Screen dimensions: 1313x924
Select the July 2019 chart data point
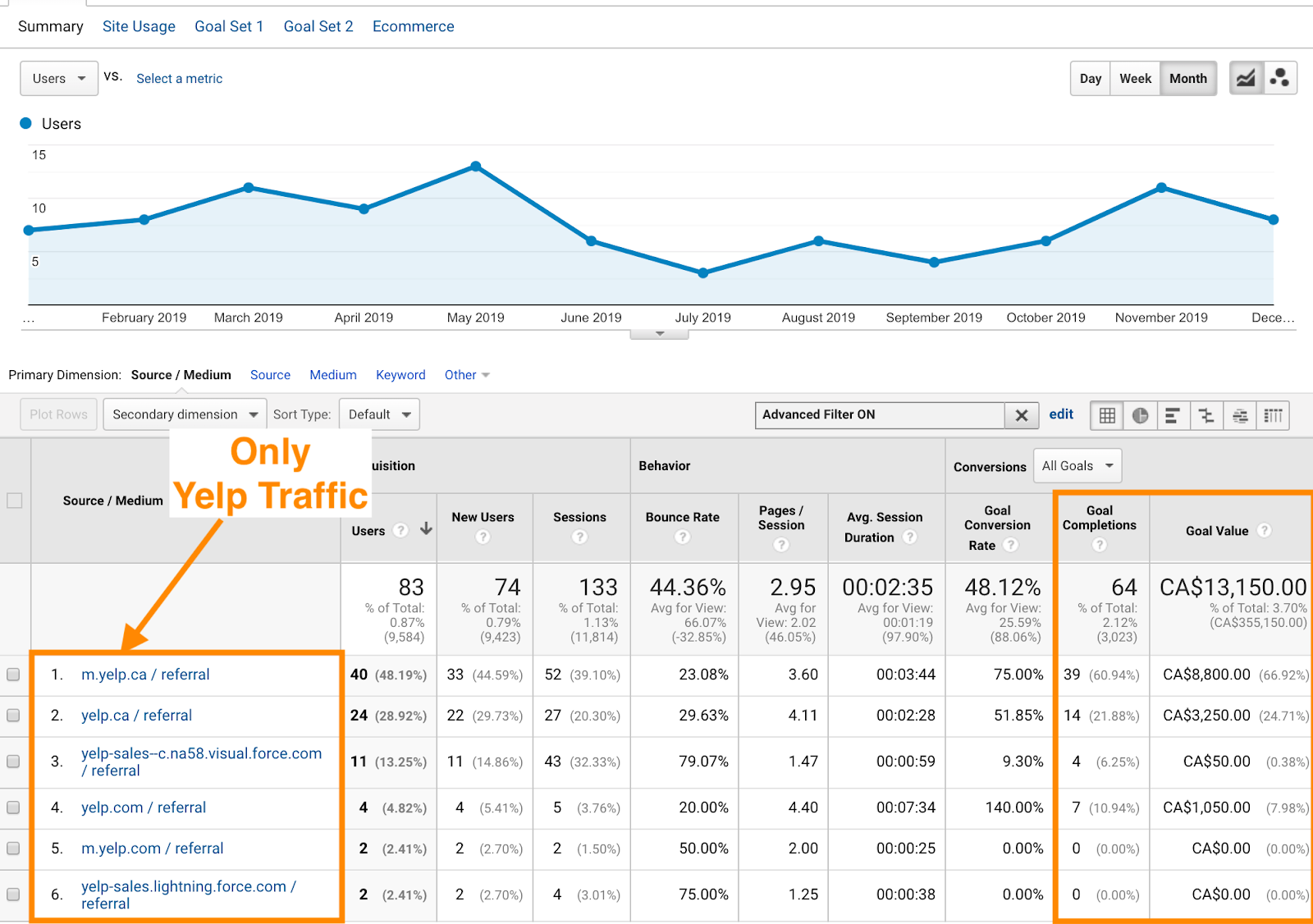[703, 273]
